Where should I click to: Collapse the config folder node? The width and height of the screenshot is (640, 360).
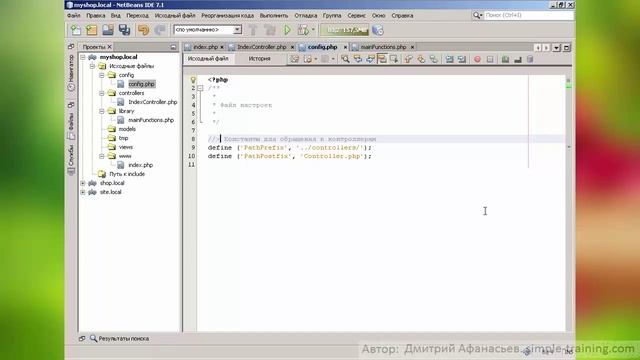click(x=102, y=75)
